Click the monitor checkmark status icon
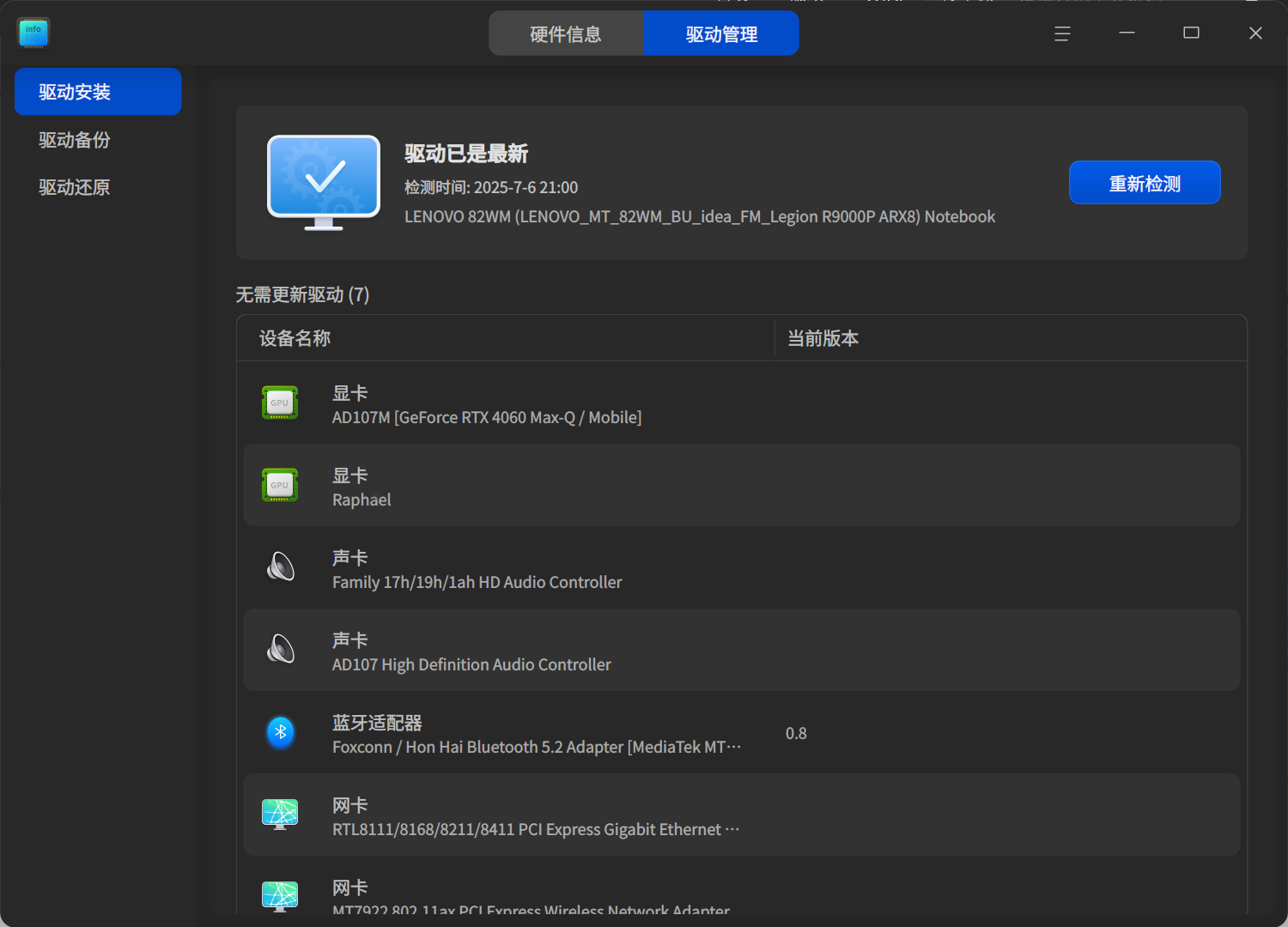 tap(324, 183)
